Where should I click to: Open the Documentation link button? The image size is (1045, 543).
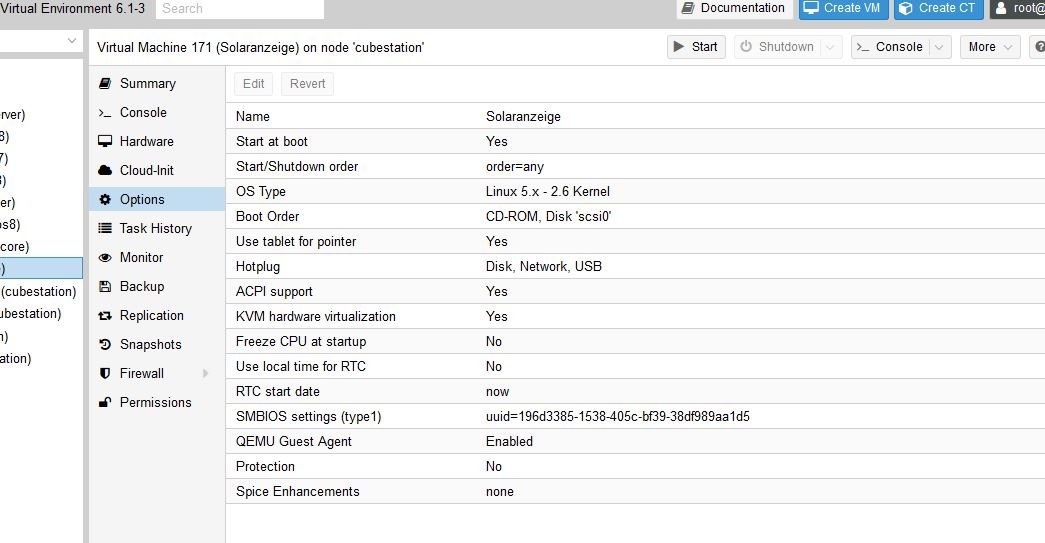734,9
